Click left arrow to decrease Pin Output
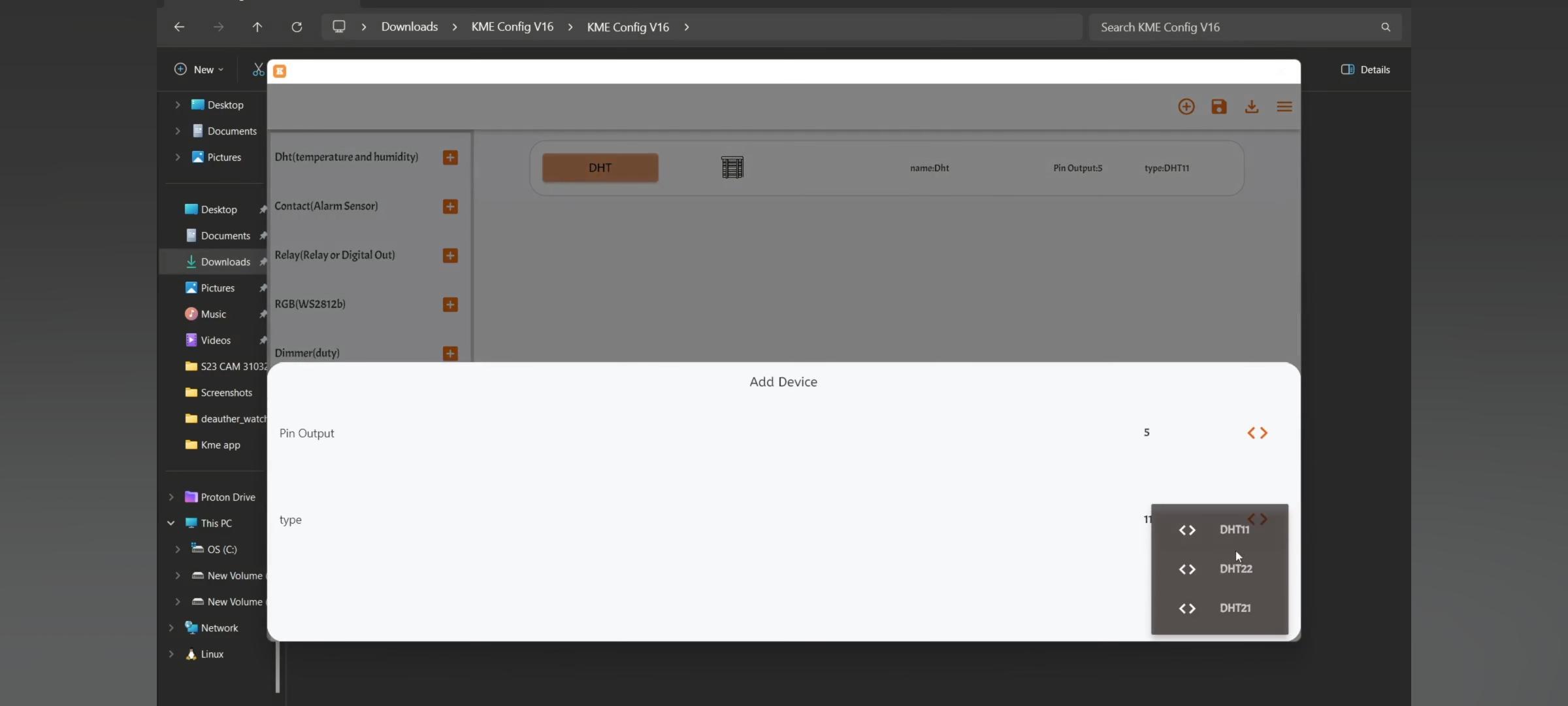 tap(1250, 432)
